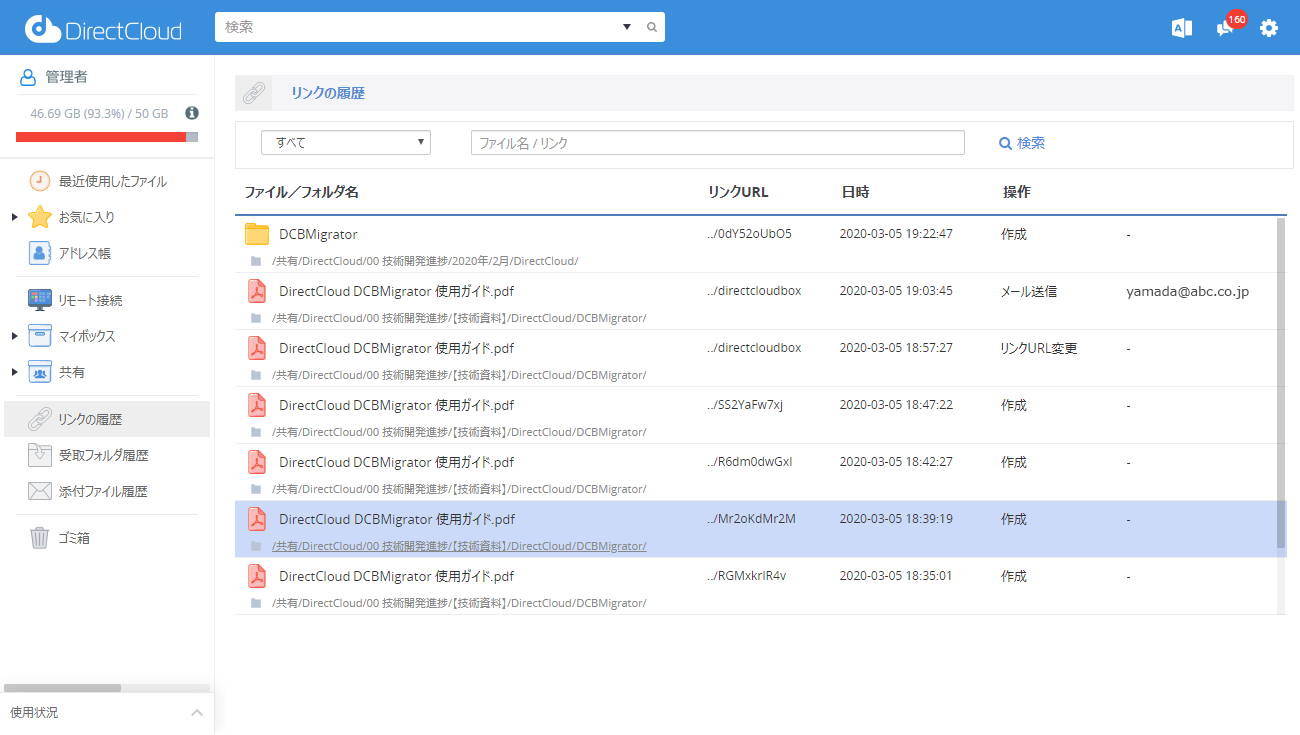Click the 検索 search button
This screenshot has height=735, width=1300.
coord(1022,143)
